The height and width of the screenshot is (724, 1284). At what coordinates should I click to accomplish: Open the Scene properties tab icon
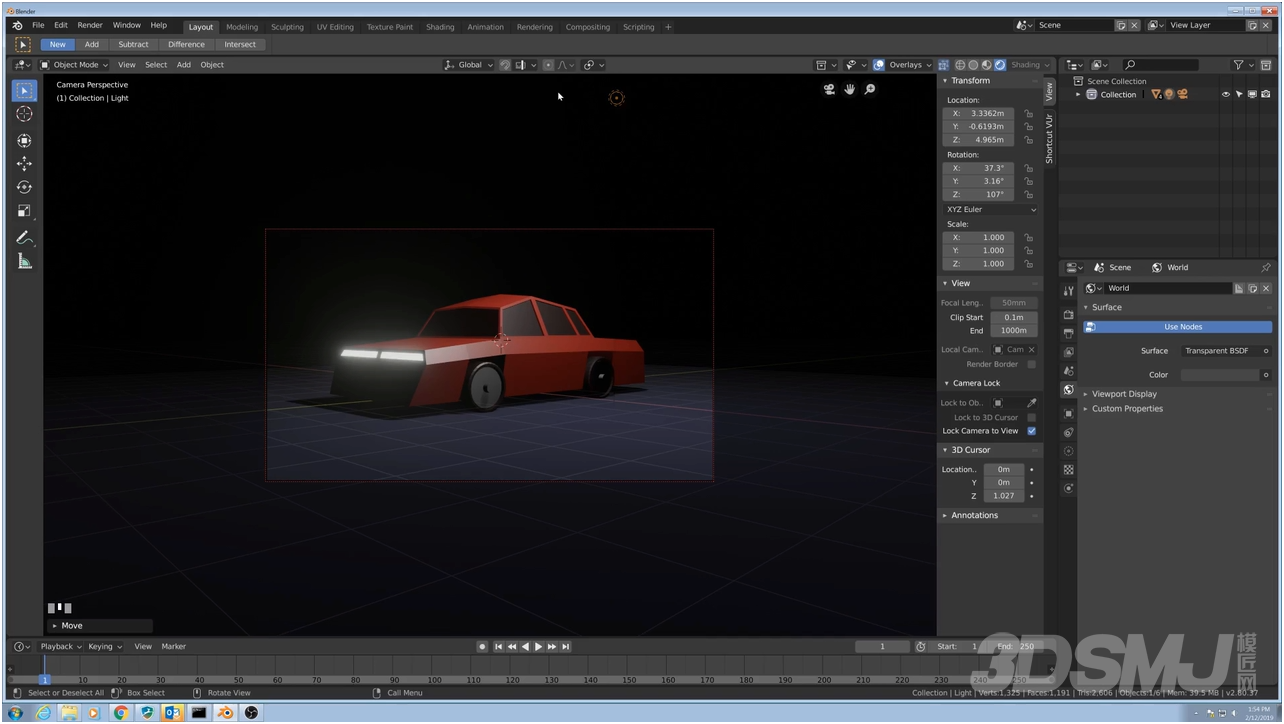click(x=1068, y=371)
